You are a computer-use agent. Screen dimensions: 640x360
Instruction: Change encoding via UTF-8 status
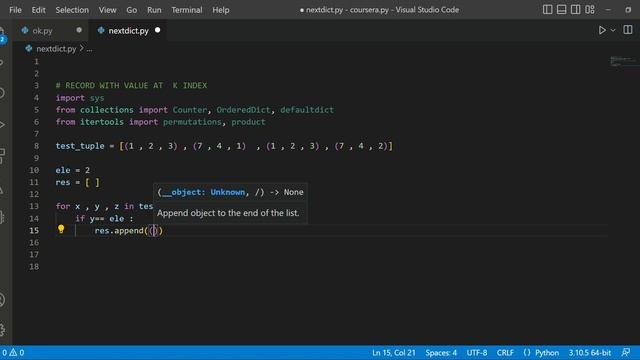pos(477,353)
